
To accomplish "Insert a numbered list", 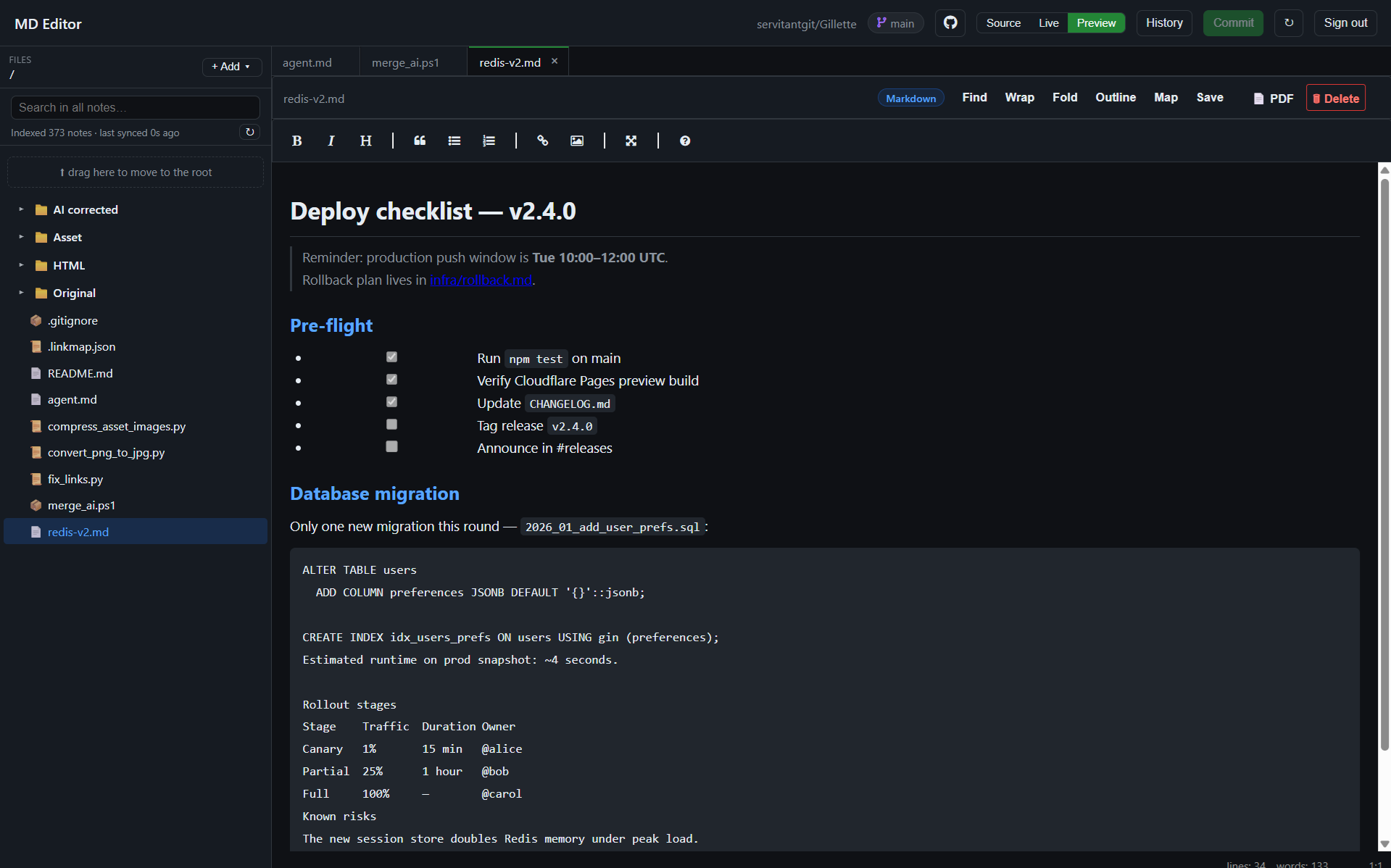I will coord(489,141).
